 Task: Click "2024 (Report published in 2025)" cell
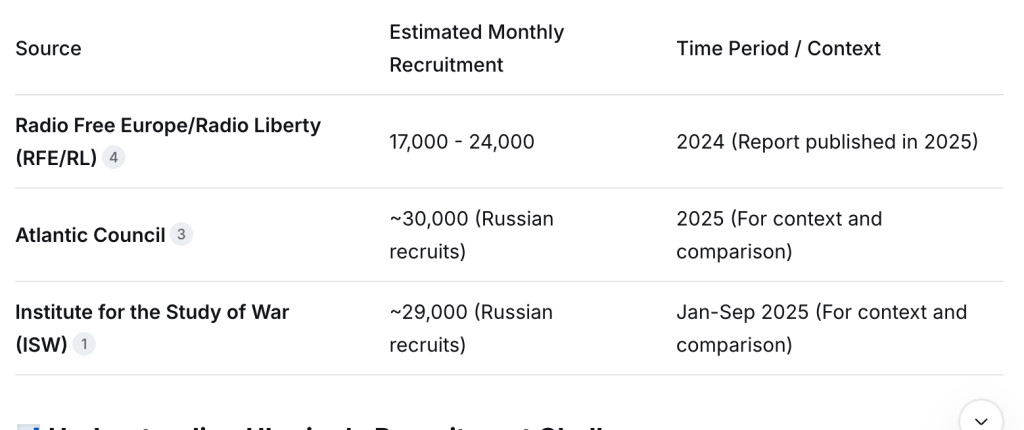point(827,142)
